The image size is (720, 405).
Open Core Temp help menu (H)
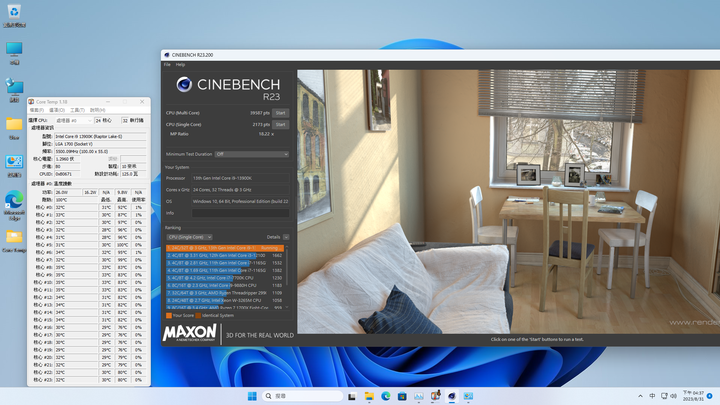97,110
